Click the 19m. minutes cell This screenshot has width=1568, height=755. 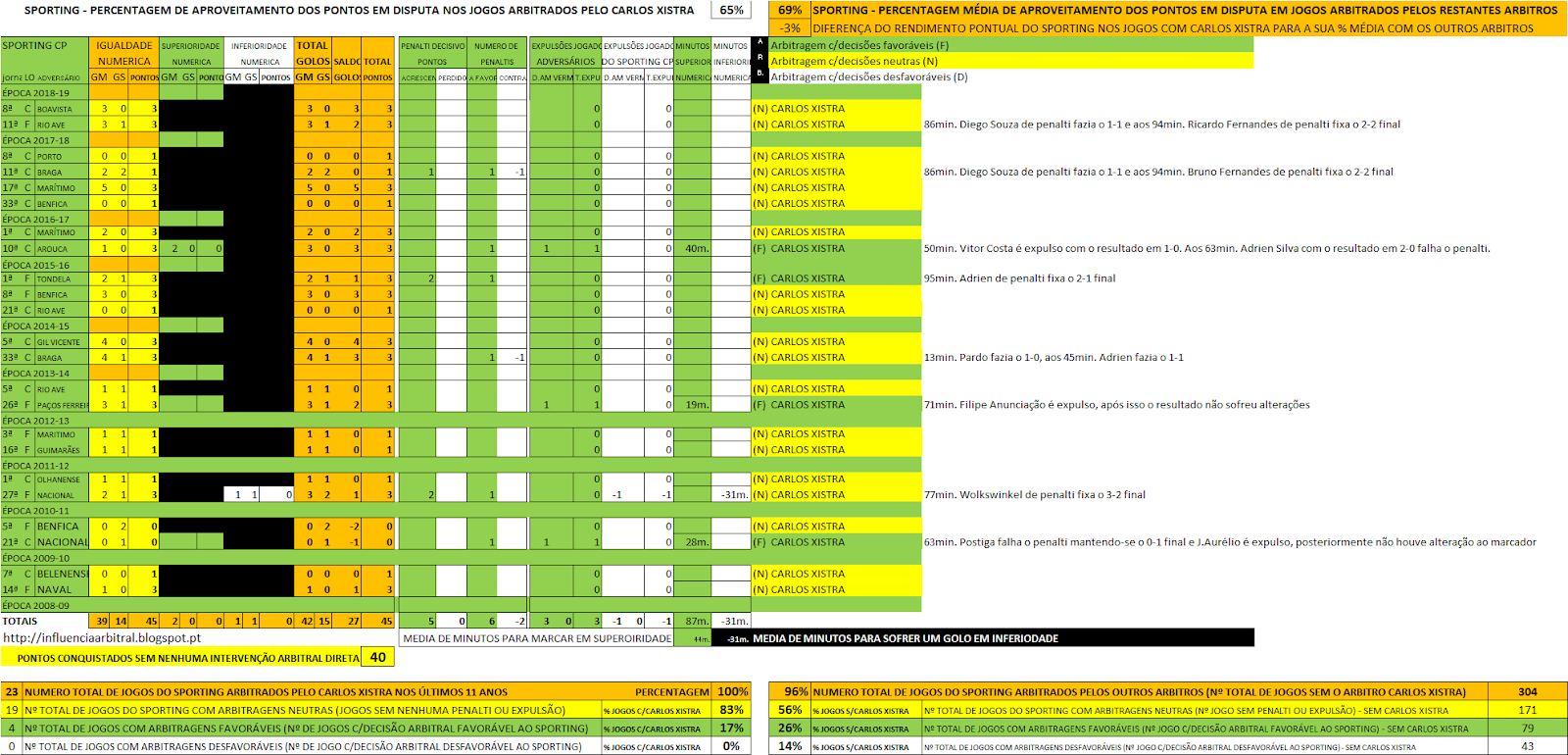[693, 405]
